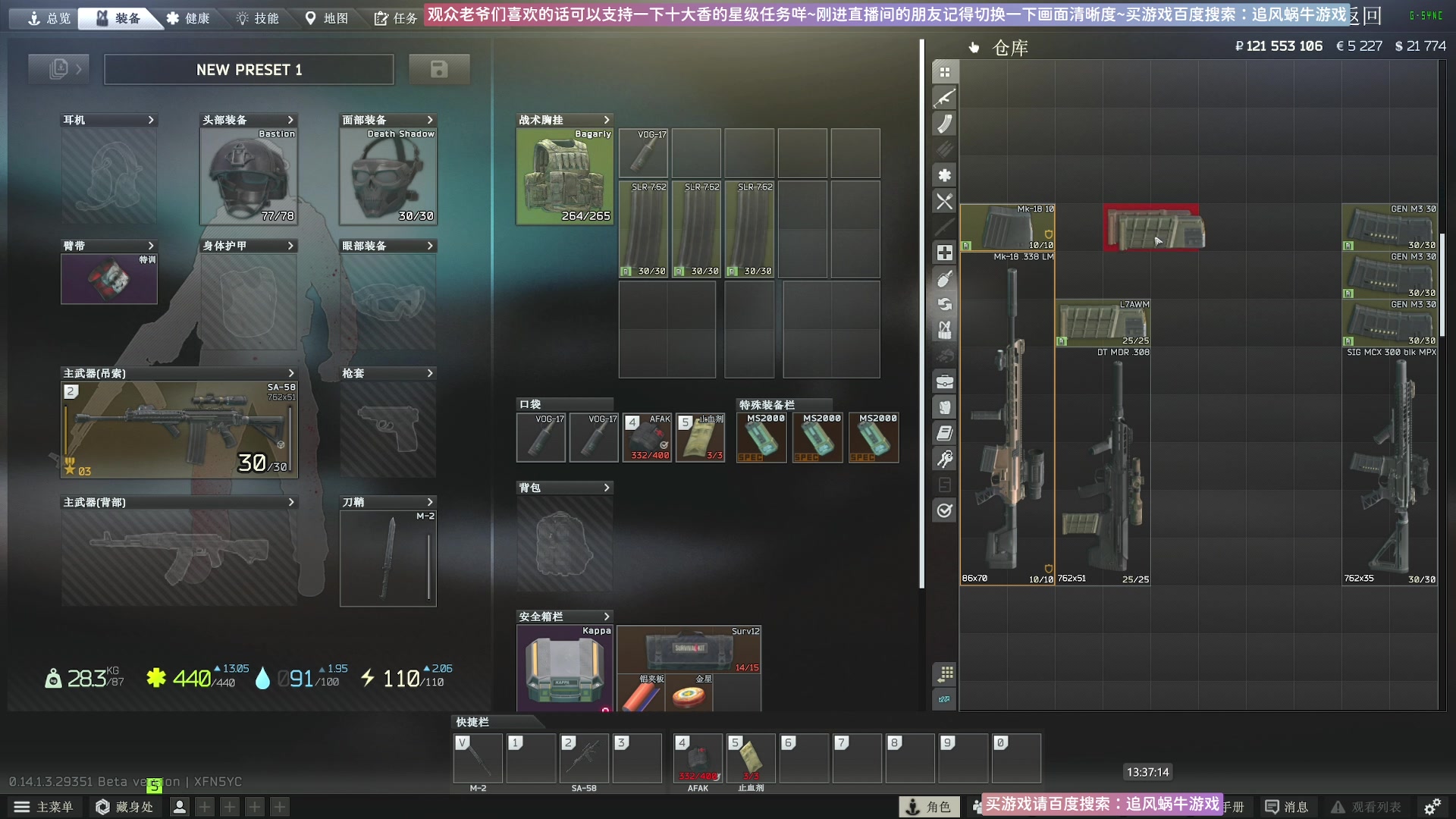Viewport: 1456px width, 819px height.
Task: Click the auto-sort stash grid icon
Action: (x=944, y=673)
